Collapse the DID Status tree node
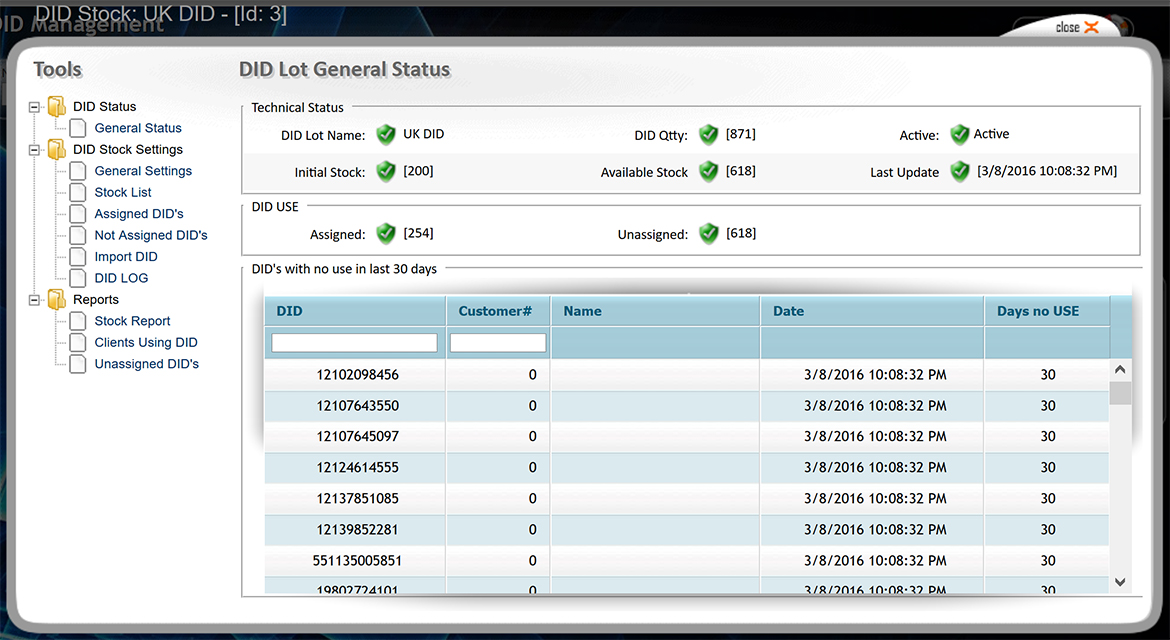 pos(35,107)
